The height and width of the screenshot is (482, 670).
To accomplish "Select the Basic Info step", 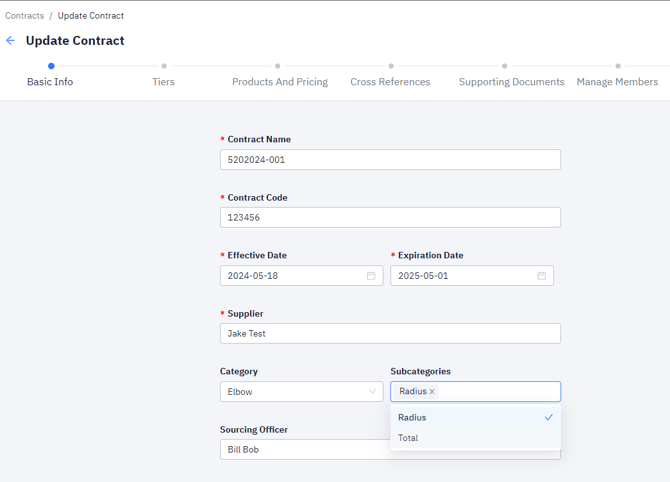I will pos(50,82).
